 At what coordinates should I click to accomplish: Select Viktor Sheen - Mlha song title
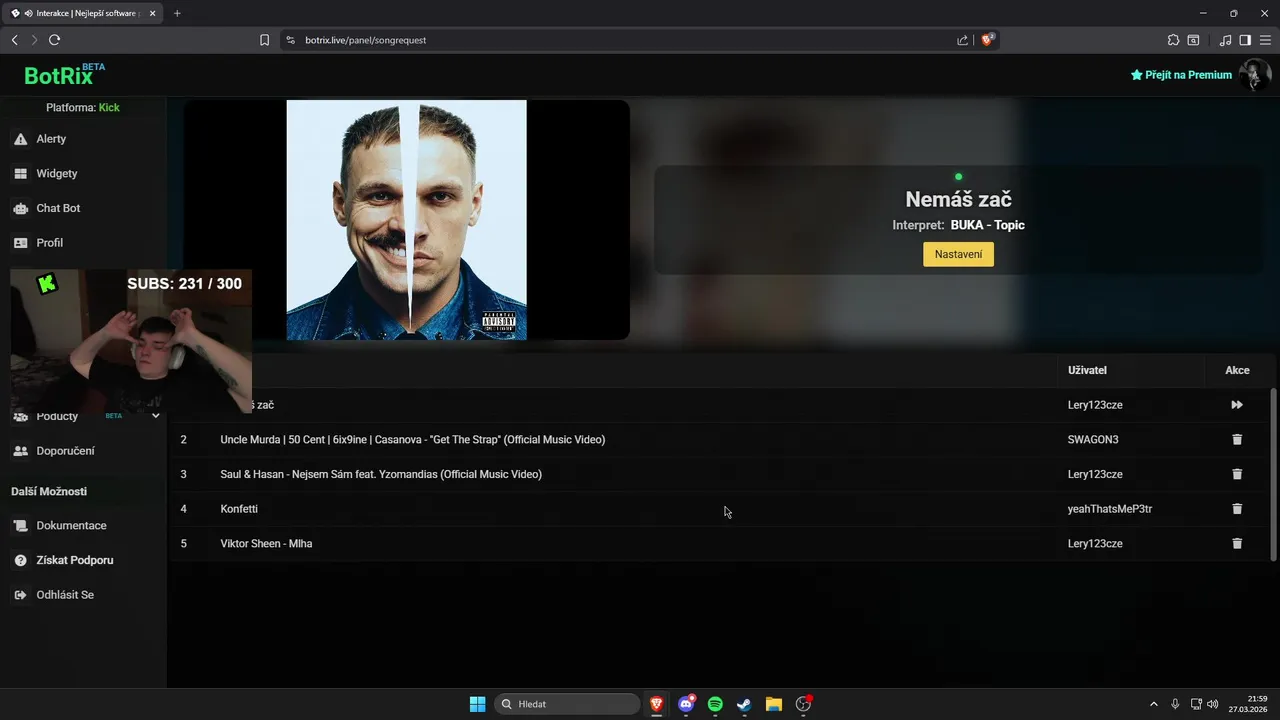click(x=266, y=544)
